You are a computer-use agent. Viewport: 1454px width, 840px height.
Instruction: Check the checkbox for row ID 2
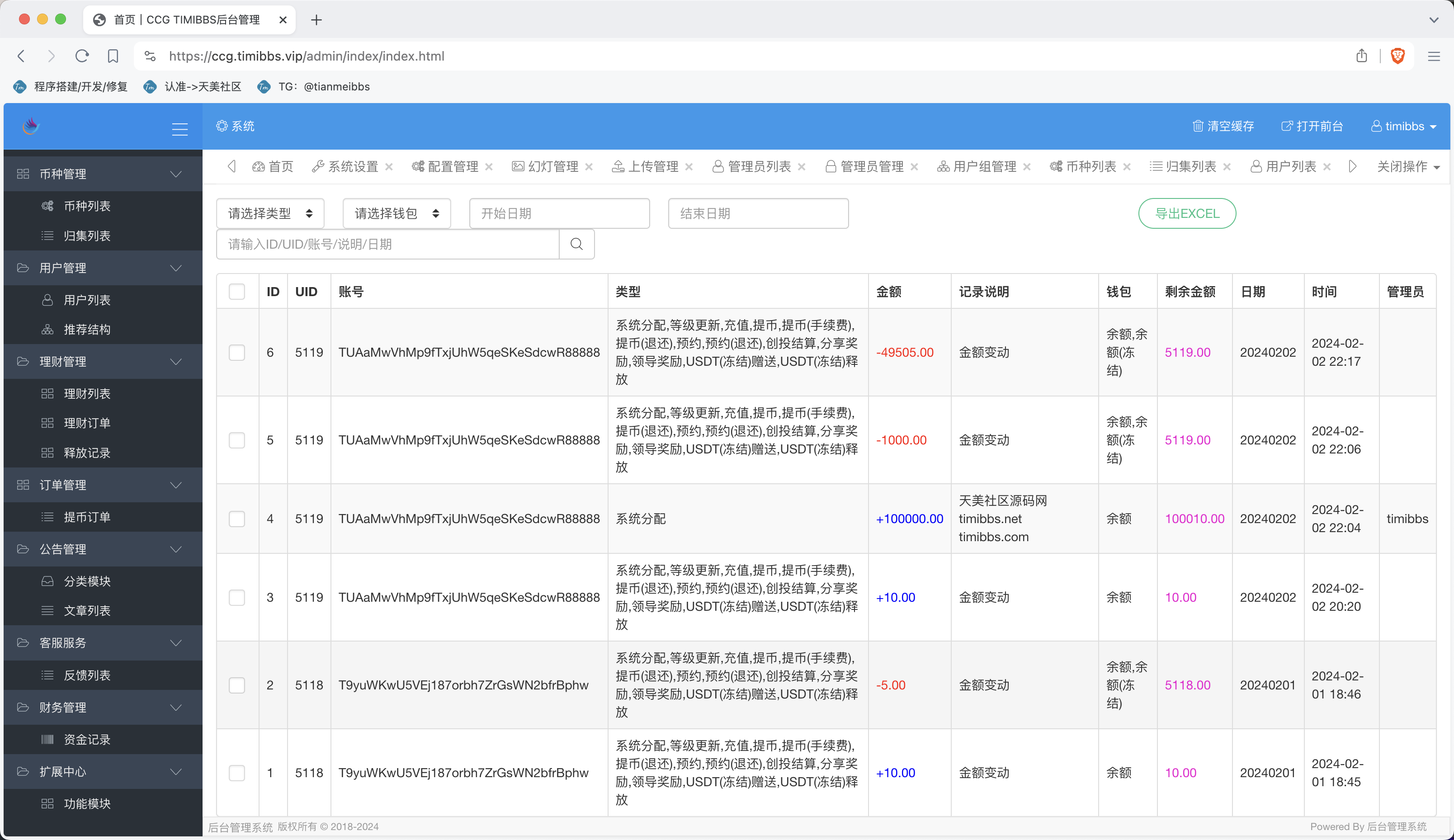coord(237,685)
